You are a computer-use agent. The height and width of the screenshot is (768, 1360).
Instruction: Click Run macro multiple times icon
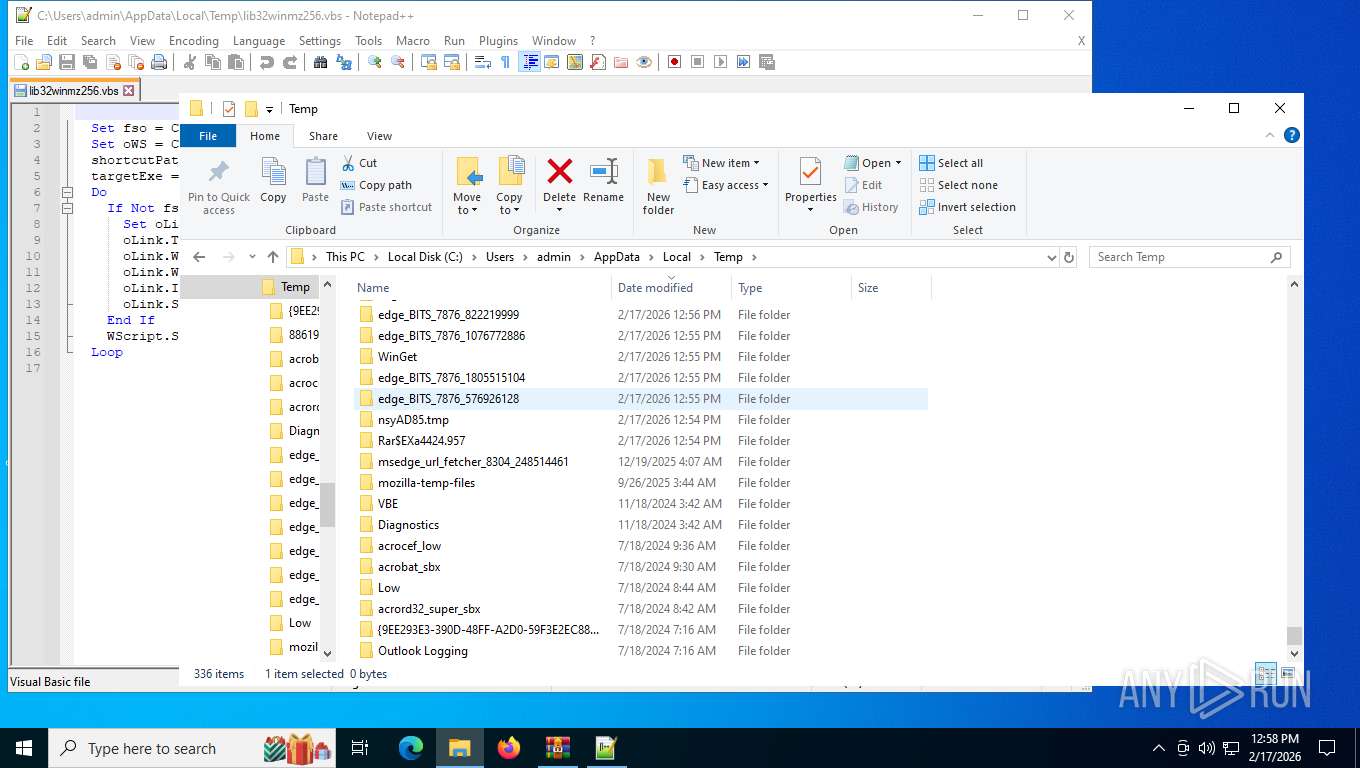(743, 62)
